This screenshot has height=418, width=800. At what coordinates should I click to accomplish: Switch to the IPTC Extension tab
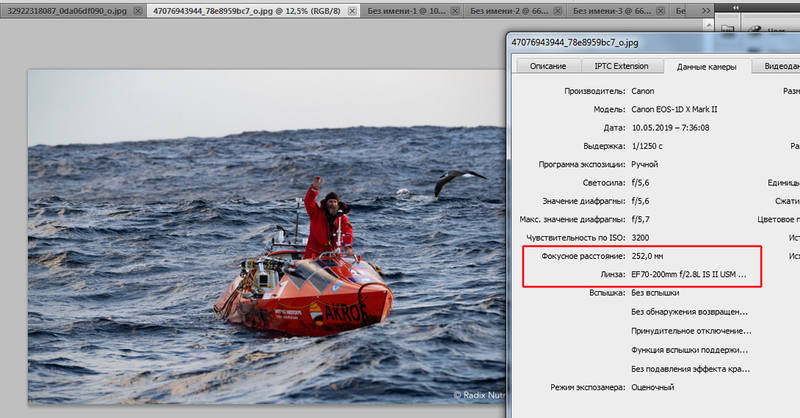(621, 66)
